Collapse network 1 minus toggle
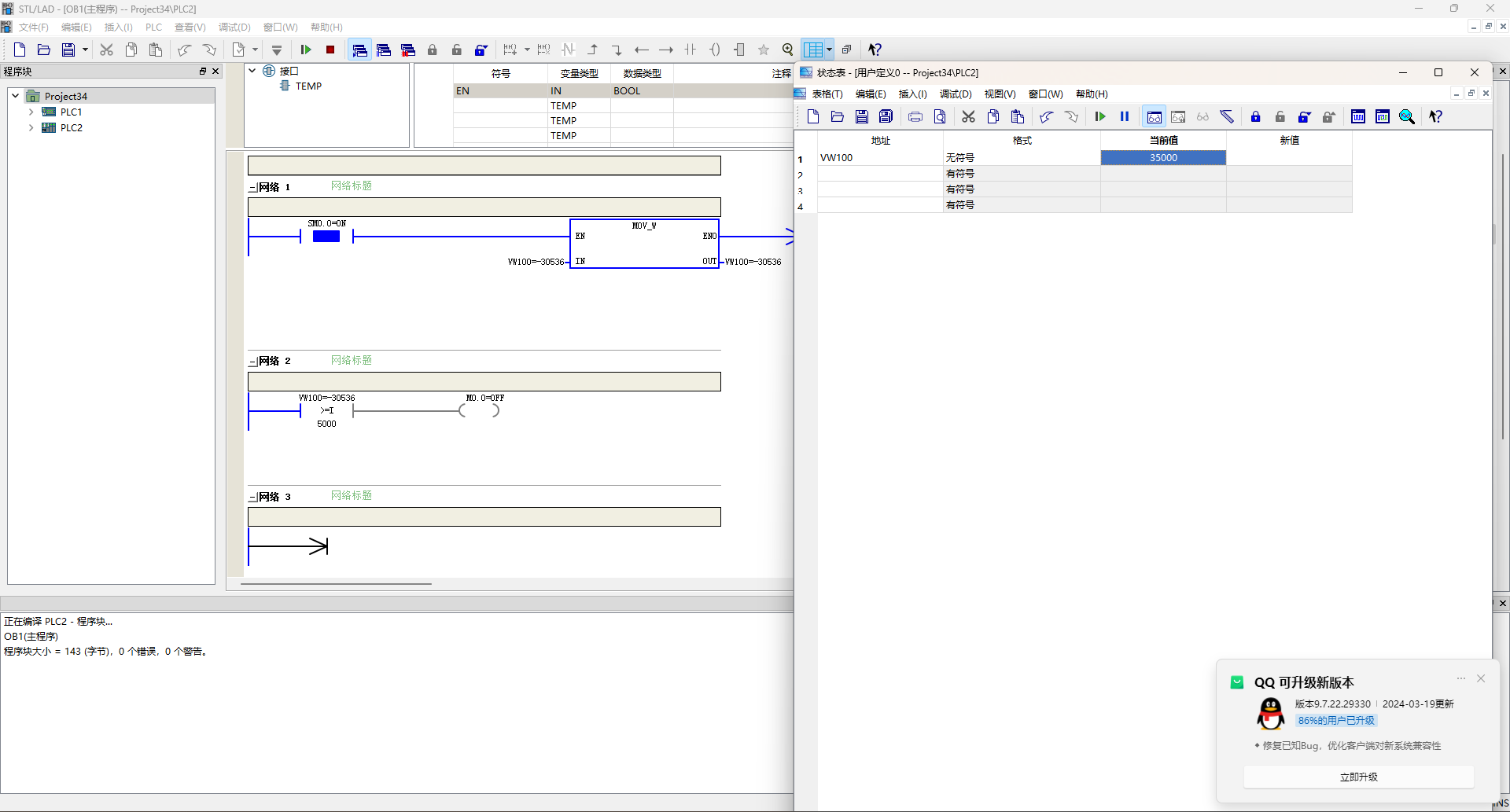 [252, 188]
